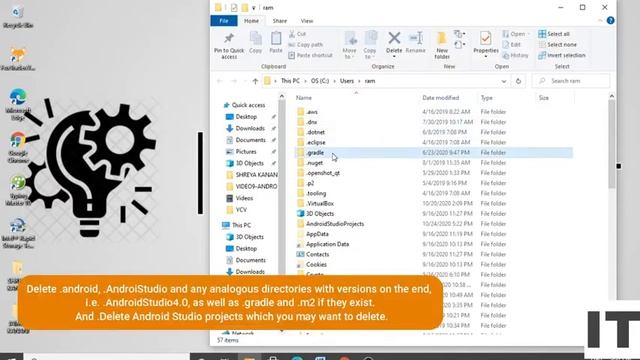Switch to the Share tab
Viewport: 640px width, 360px height.
point(280,21)
